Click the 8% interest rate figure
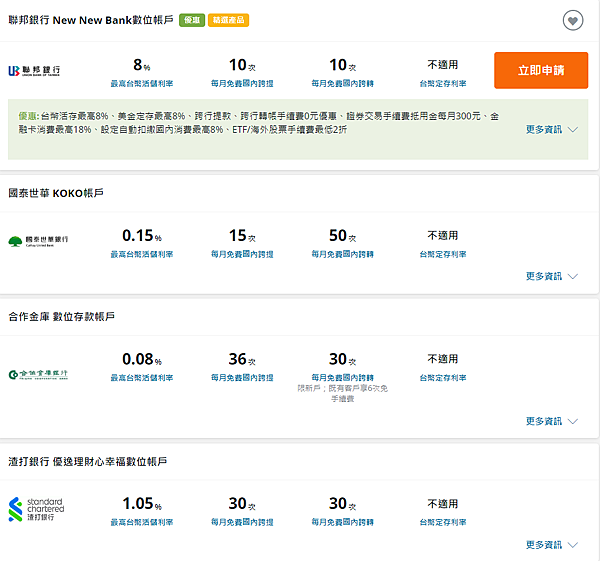 point(141,65)
